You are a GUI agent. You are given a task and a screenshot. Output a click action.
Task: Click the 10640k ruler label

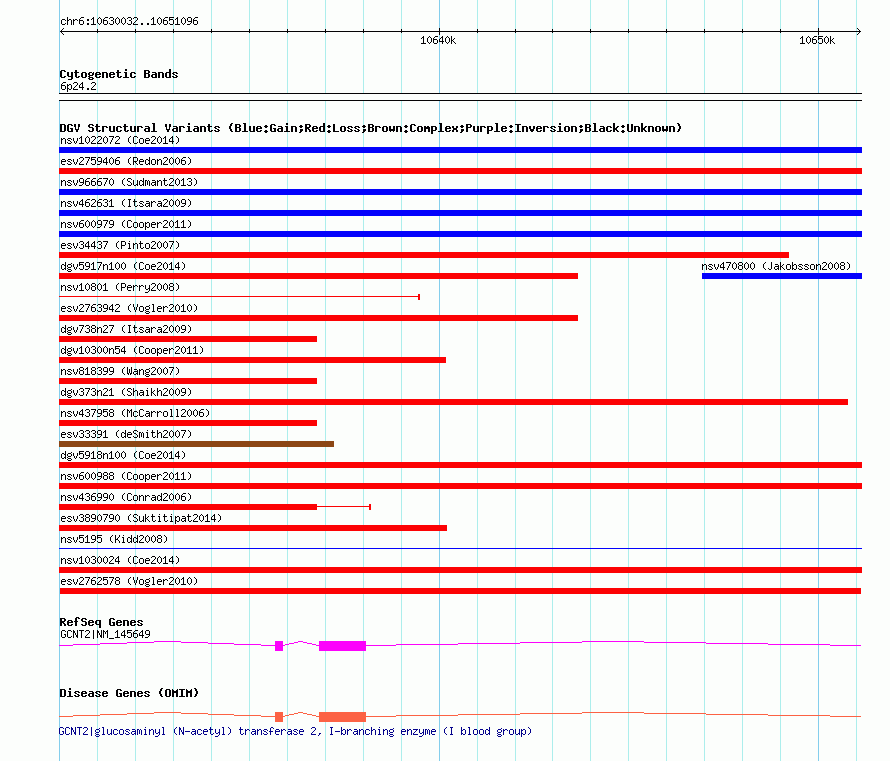438,40
